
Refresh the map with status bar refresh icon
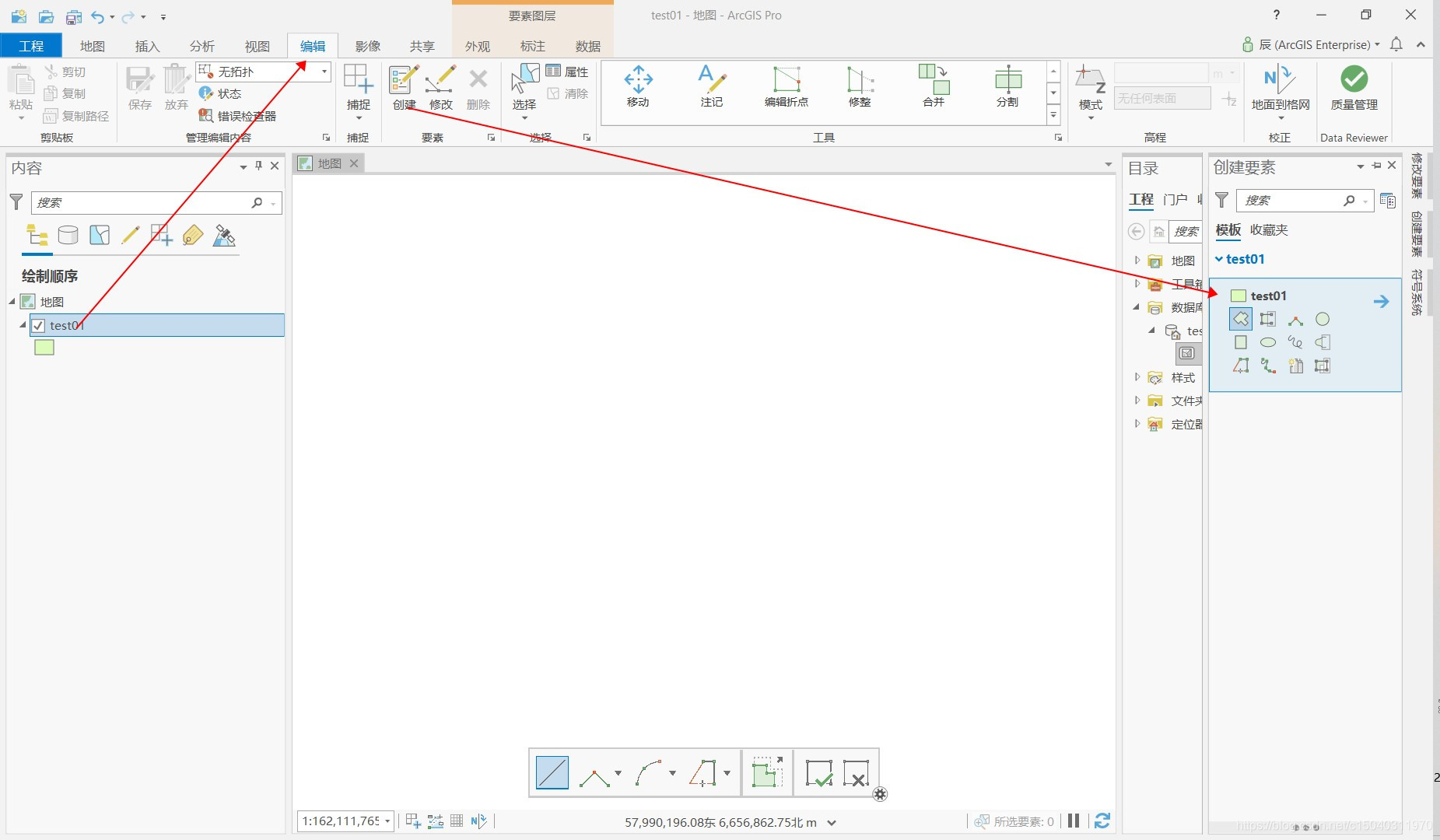pos(1102,821)
